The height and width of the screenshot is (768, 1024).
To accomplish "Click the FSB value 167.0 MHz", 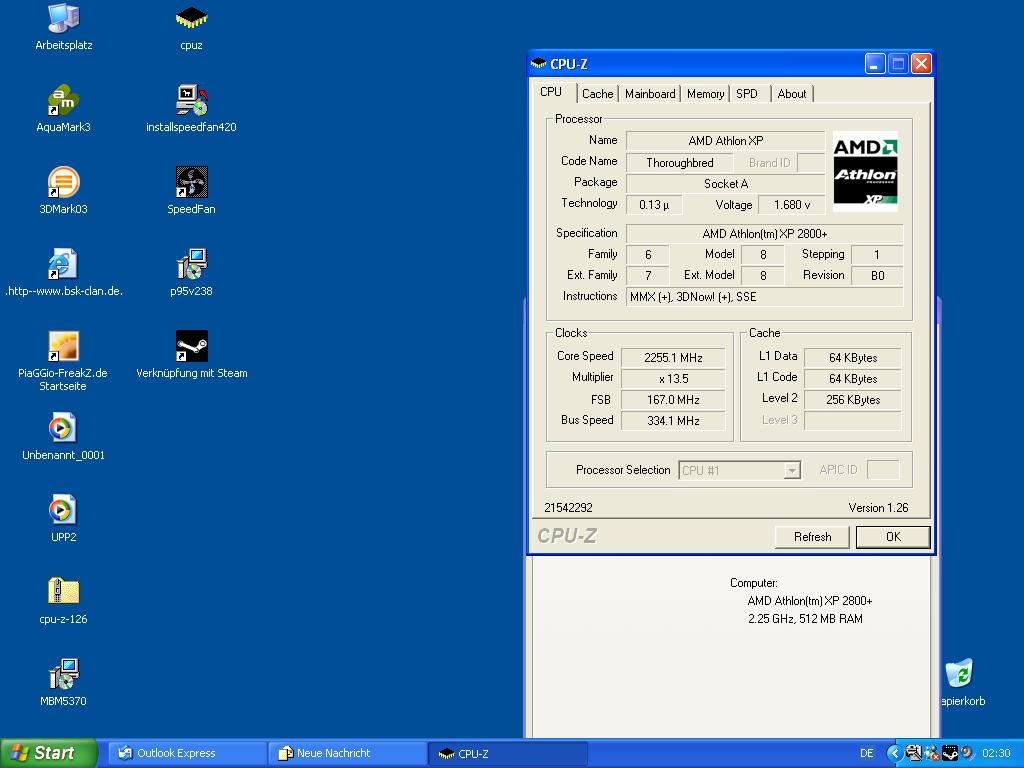I will coord(673,400).
